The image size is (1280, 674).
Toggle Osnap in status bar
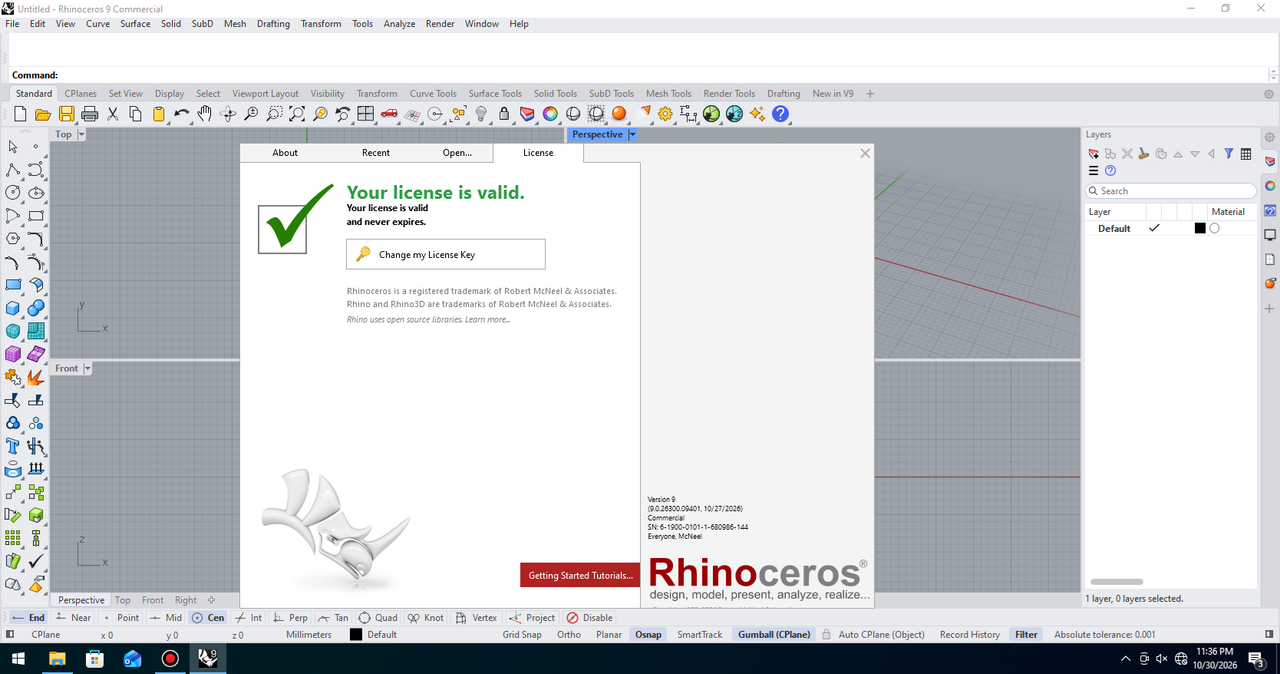pos(648,634)
